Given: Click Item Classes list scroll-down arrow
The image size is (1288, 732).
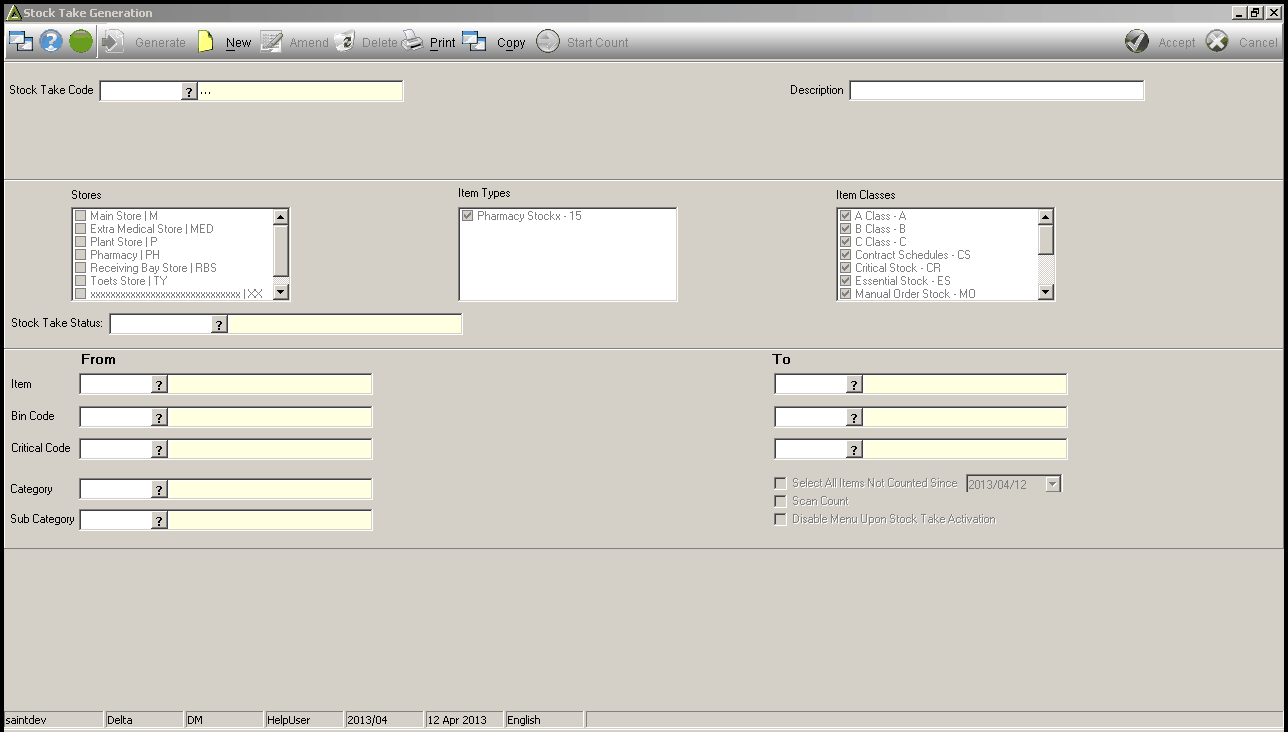Looking at the screenshot, I should 1046,292.
